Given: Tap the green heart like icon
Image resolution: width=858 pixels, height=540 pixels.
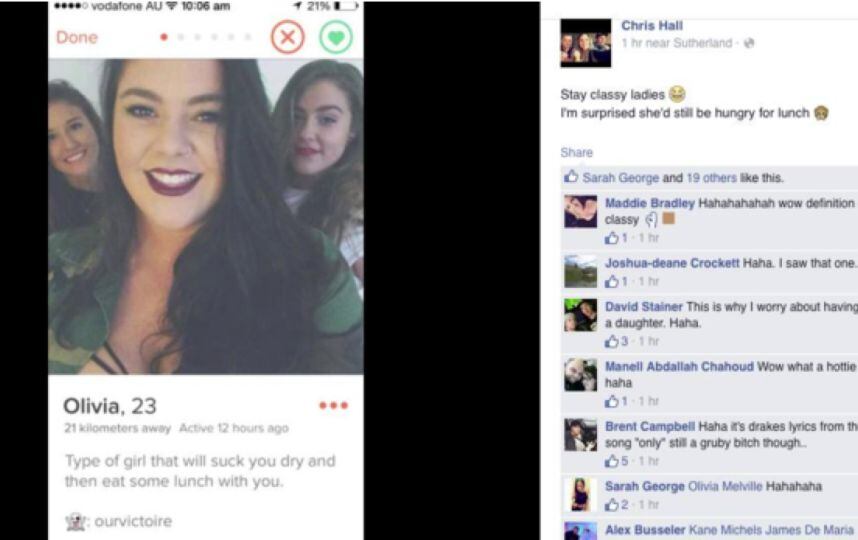Looking at the screenshot, I should coord(336,37).
